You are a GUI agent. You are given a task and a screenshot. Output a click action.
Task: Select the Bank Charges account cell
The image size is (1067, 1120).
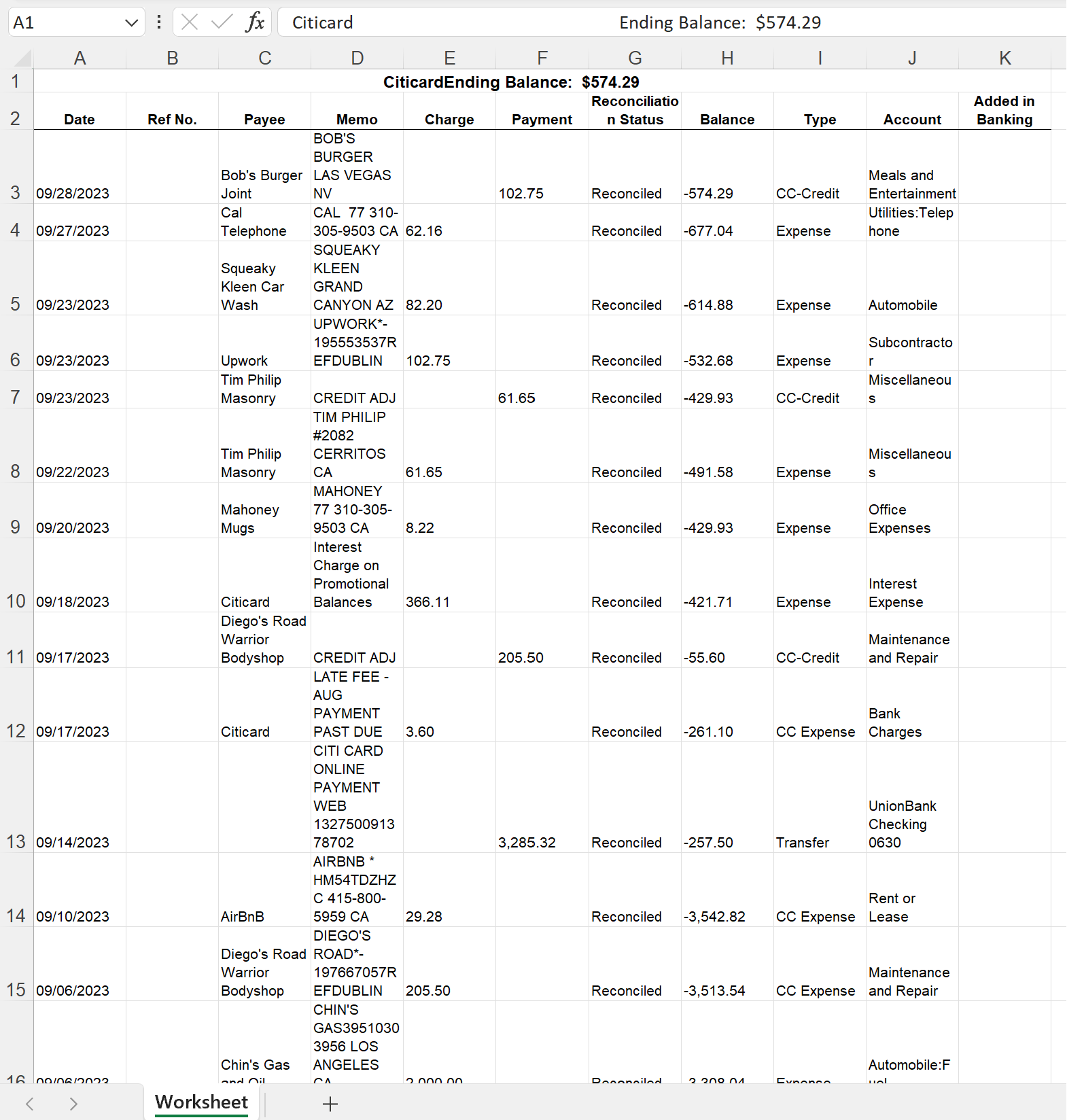click(912, 705)
